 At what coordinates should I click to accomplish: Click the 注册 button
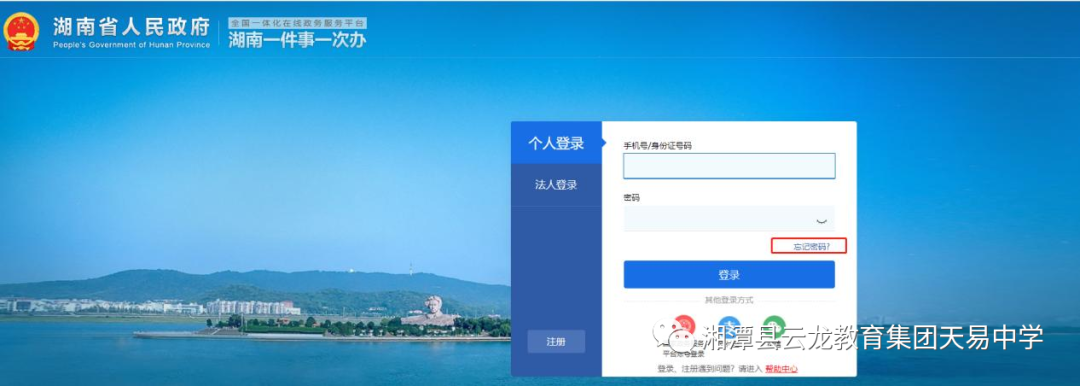click(x=556, y=342)
